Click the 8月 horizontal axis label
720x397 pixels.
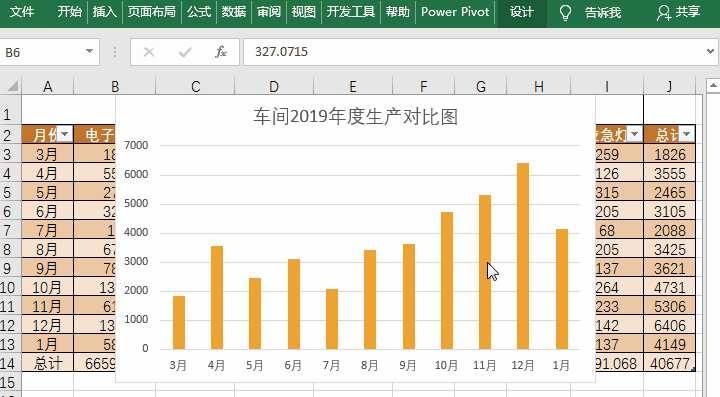click(x=370, y=365)
